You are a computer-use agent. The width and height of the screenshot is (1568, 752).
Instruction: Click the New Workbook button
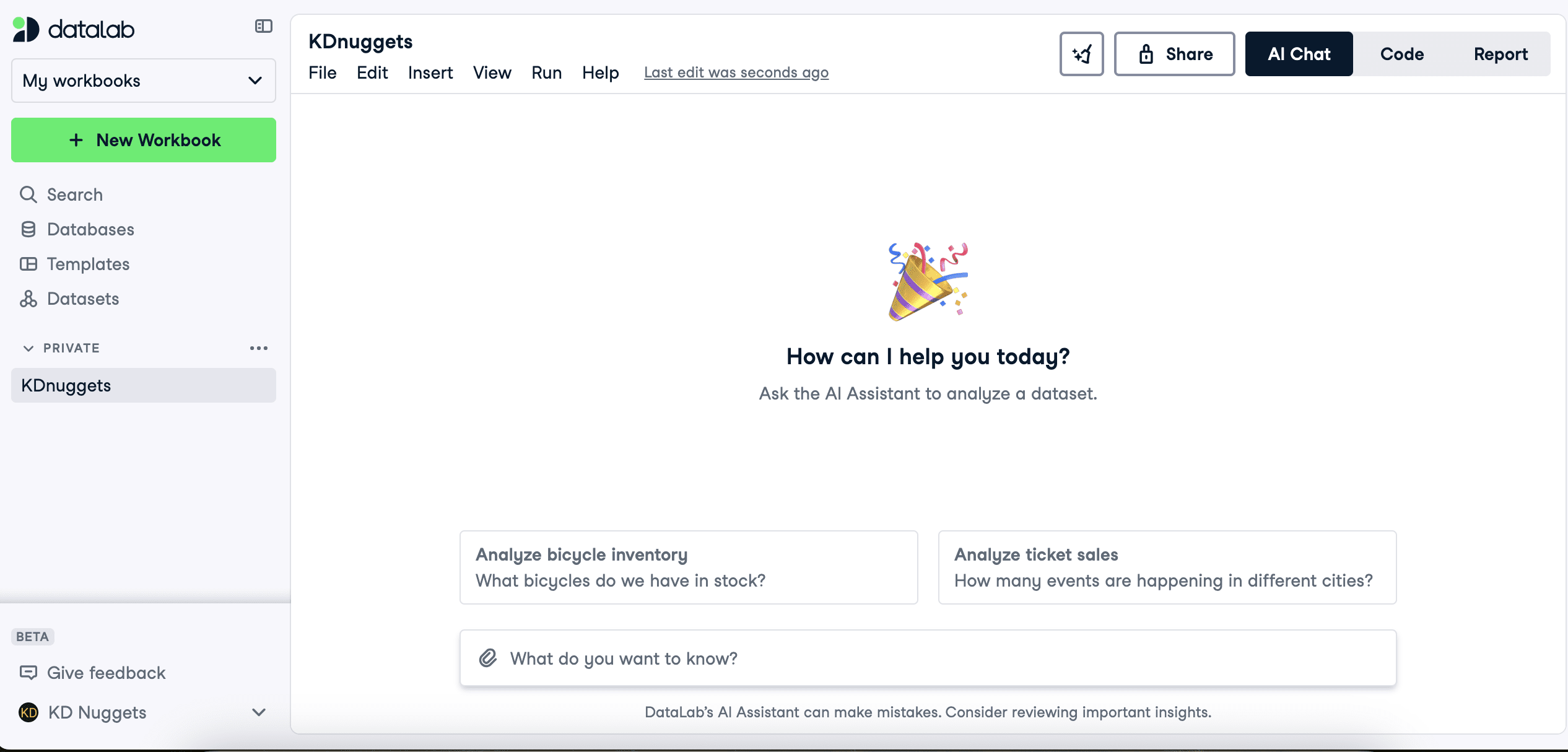[144, 140]
